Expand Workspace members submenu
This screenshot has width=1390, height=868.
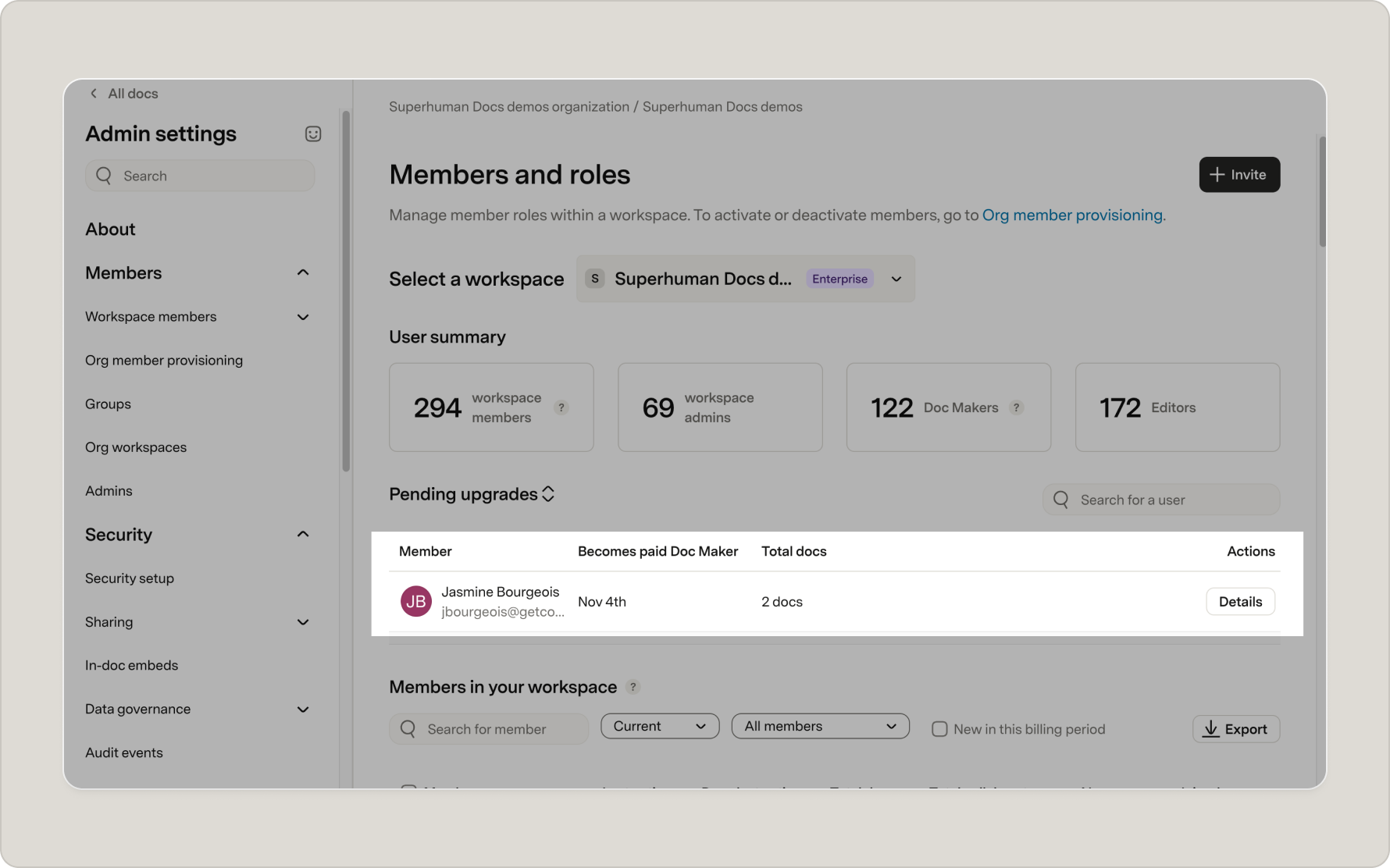[x=303, y=317]
